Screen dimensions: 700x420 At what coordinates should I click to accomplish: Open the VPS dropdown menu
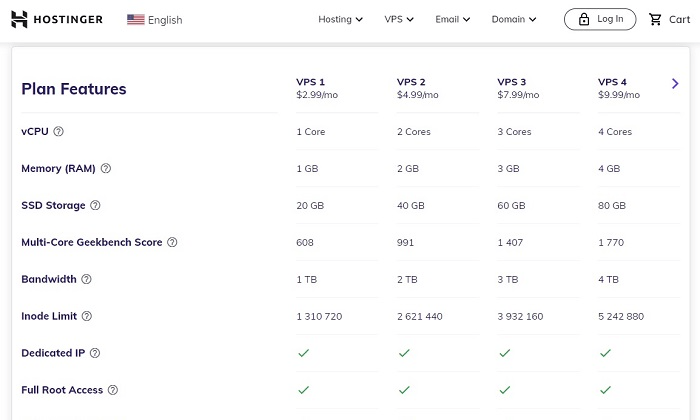pyautogui.click(x=399, y=19)
